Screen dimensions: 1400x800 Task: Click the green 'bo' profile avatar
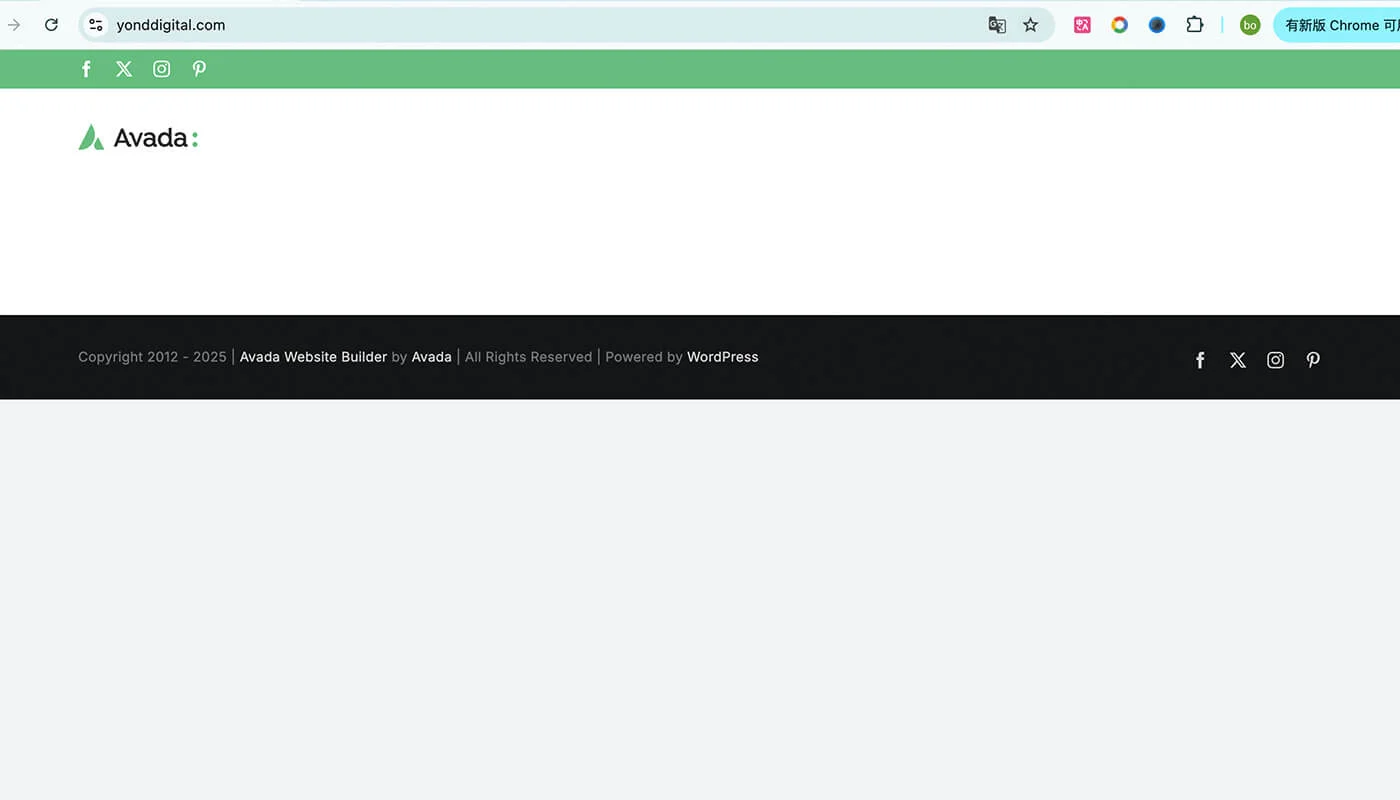[1249, 25]
